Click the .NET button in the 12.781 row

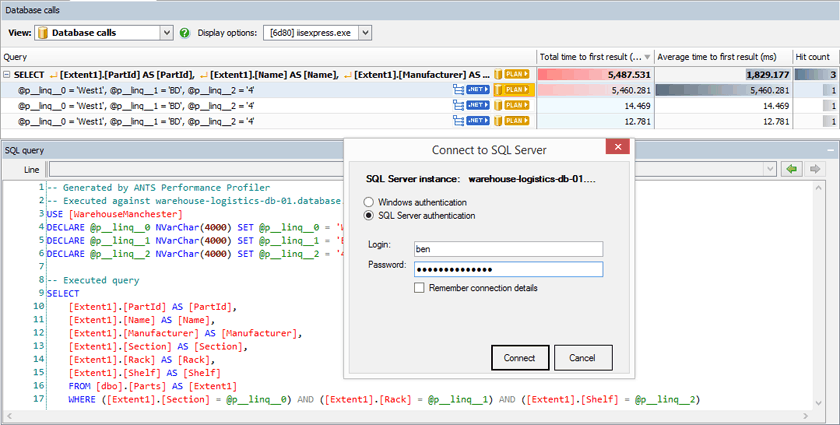click(478, 121)
